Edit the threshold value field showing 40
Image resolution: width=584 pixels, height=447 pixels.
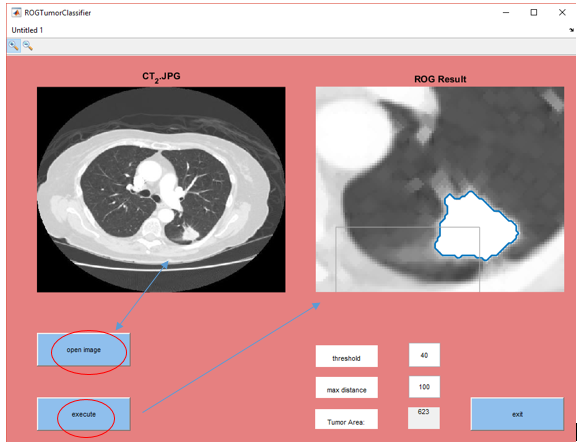tap(424, 355)
